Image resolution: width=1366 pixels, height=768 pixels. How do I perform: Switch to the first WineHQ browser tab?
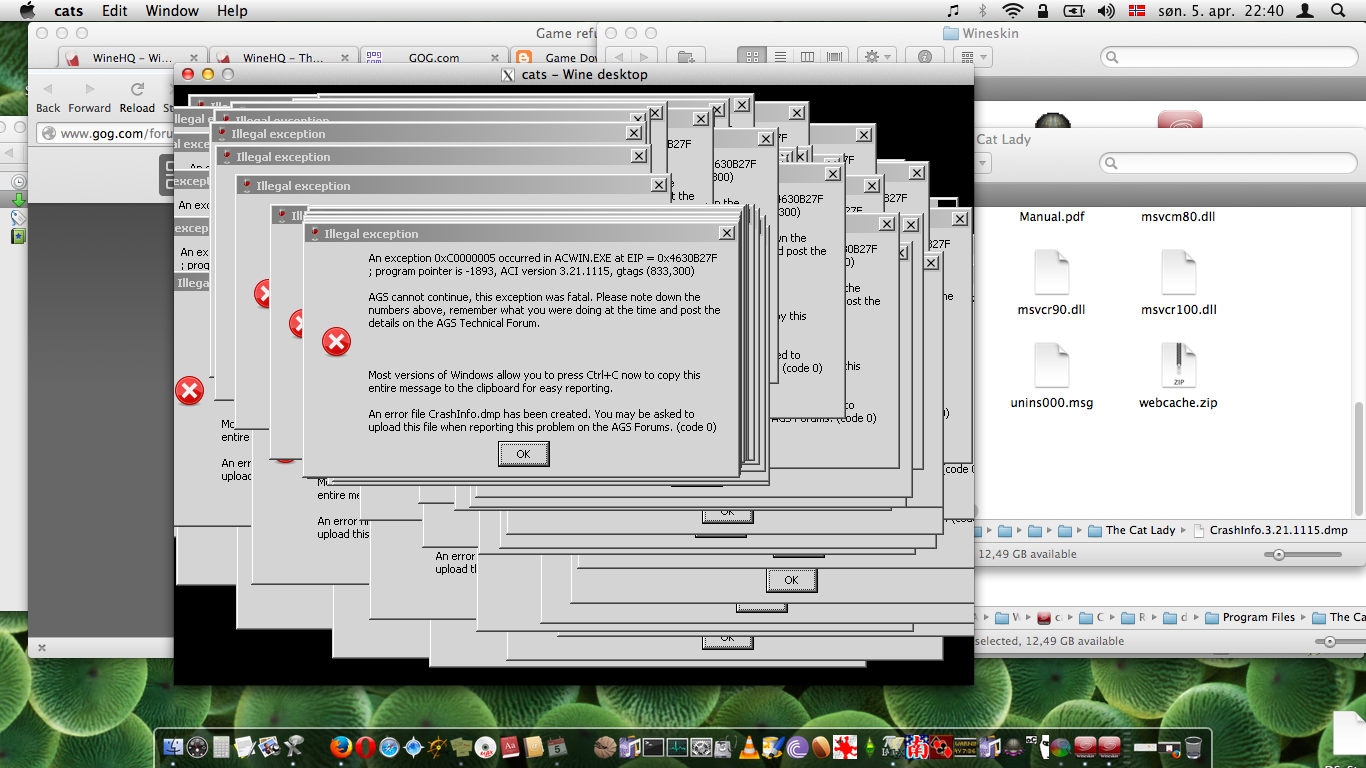point(132,58)
